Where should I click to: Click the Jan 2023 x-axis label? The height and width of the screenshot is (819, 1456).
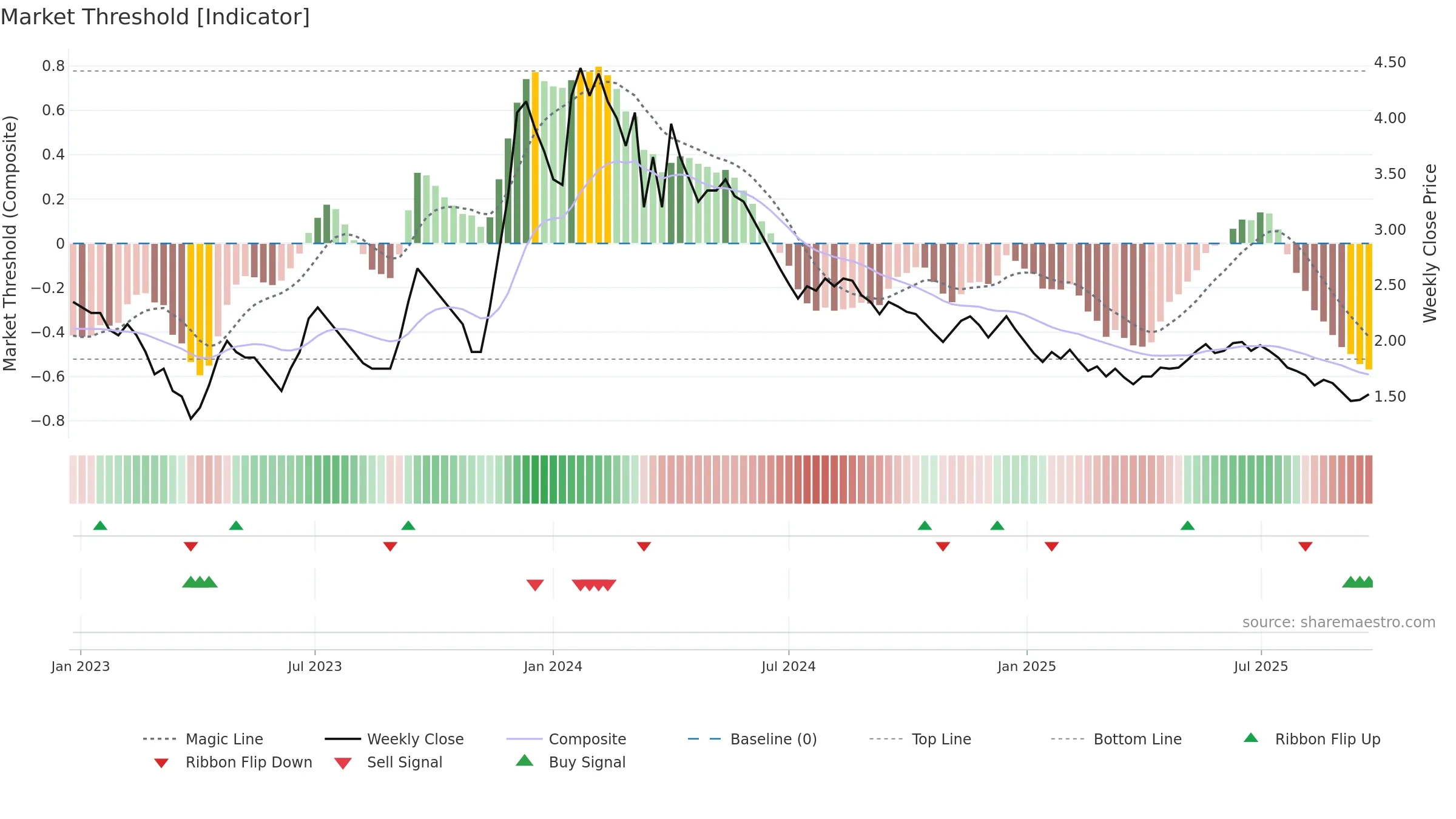81,666
